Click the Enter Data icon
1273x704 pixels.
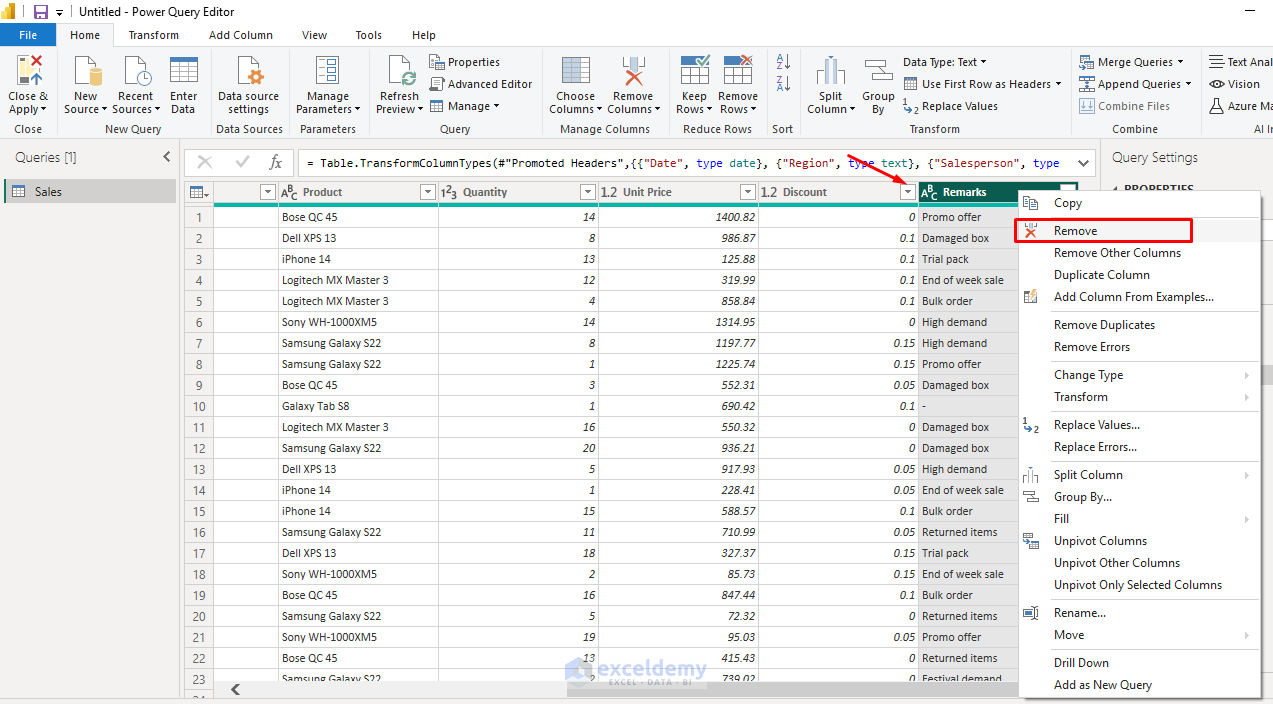183,74
